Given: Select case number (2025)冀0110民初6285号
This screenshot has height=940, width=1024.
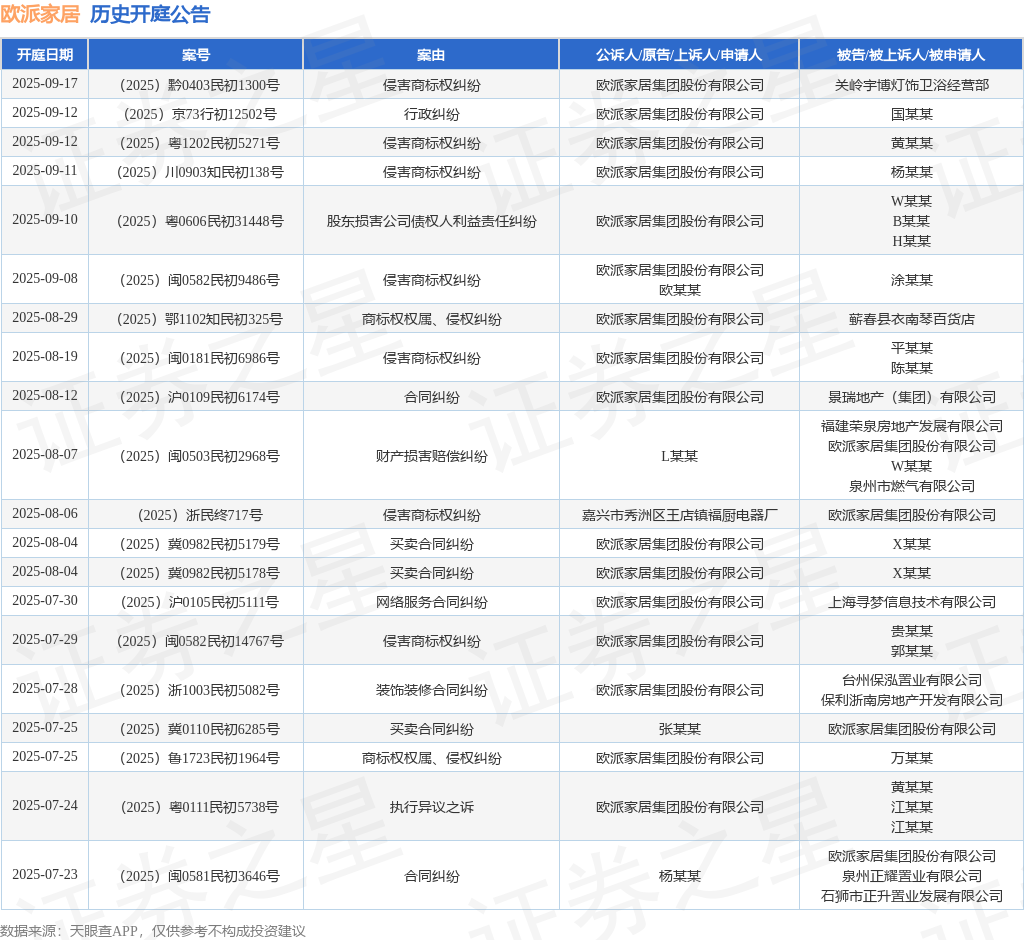Looking at the screenshot, I should [196, 729].
